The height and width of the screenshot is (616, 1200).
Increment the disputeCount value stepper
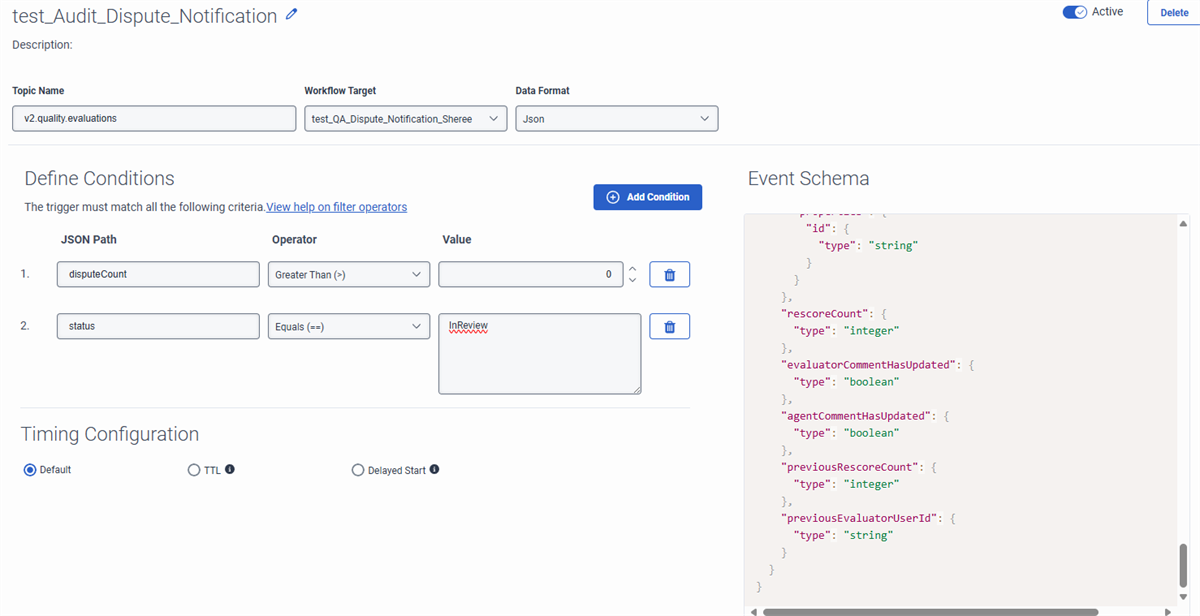(632, 268)
